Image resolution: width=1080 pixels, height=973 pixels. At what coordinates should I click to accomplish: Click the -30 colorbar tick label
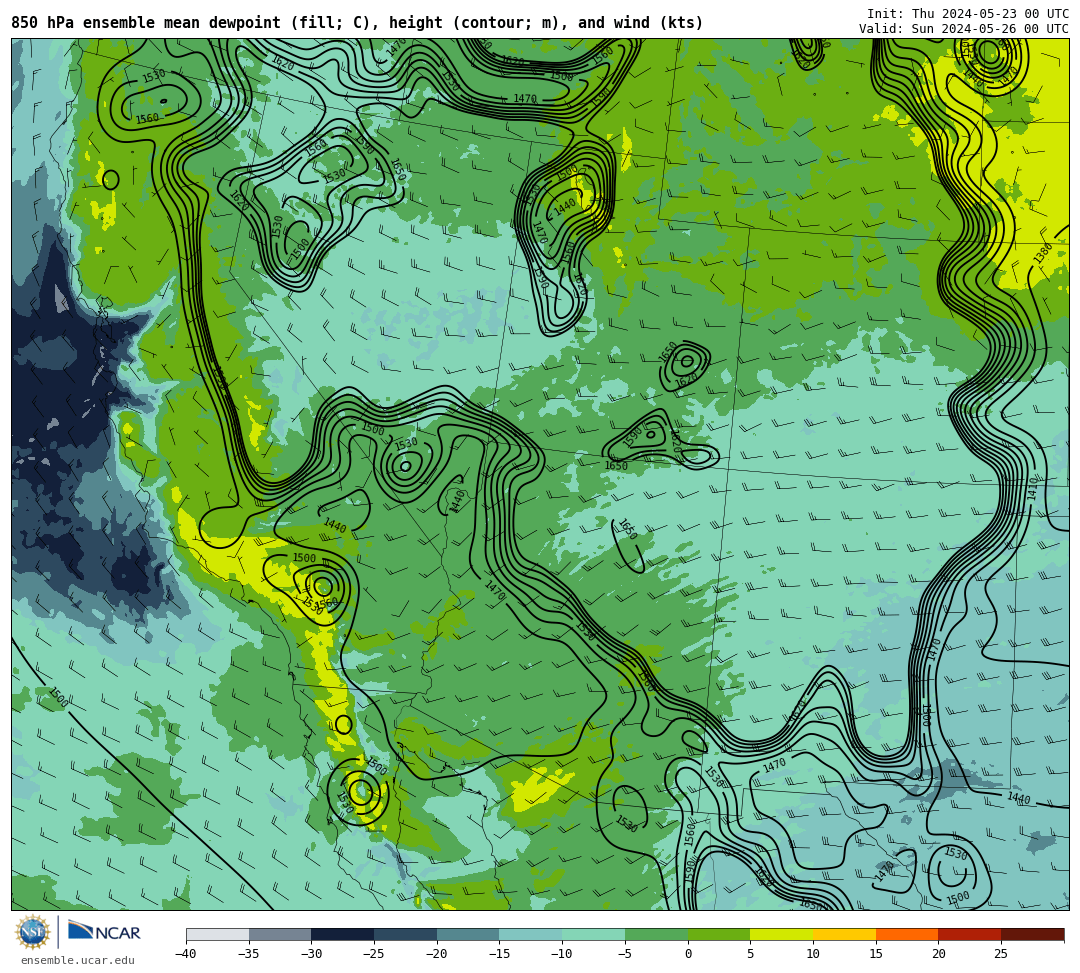click(311, 954)
